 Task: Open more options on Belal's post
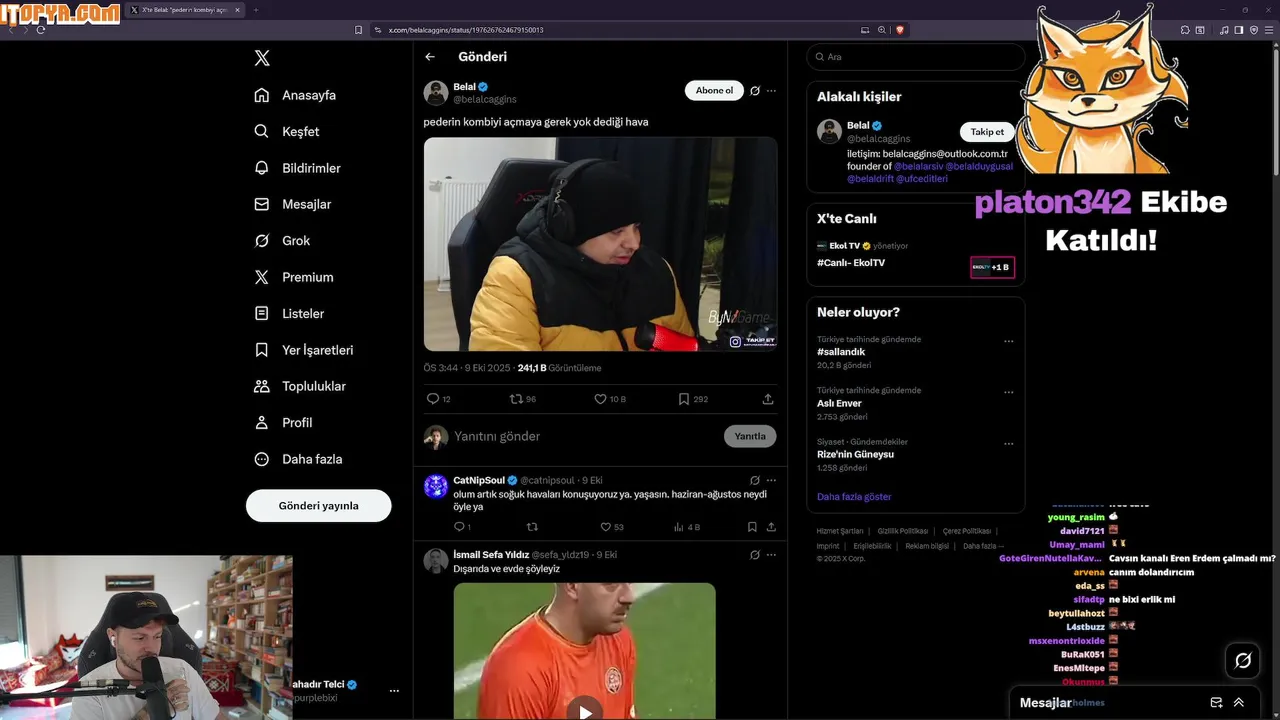[771, 91]
